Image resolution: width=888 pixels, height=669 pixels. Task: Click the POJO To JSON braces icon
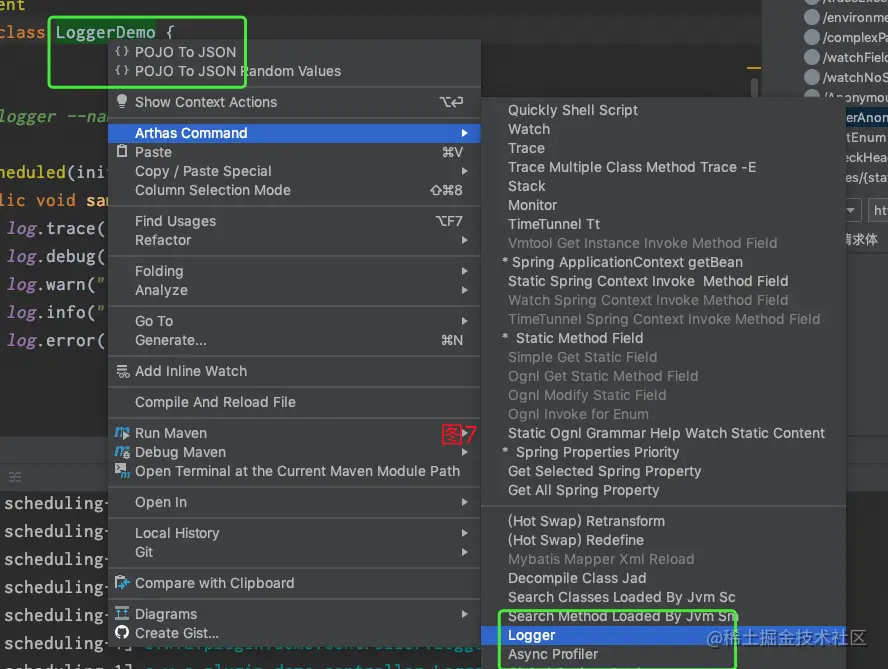[x=121, y=52]
